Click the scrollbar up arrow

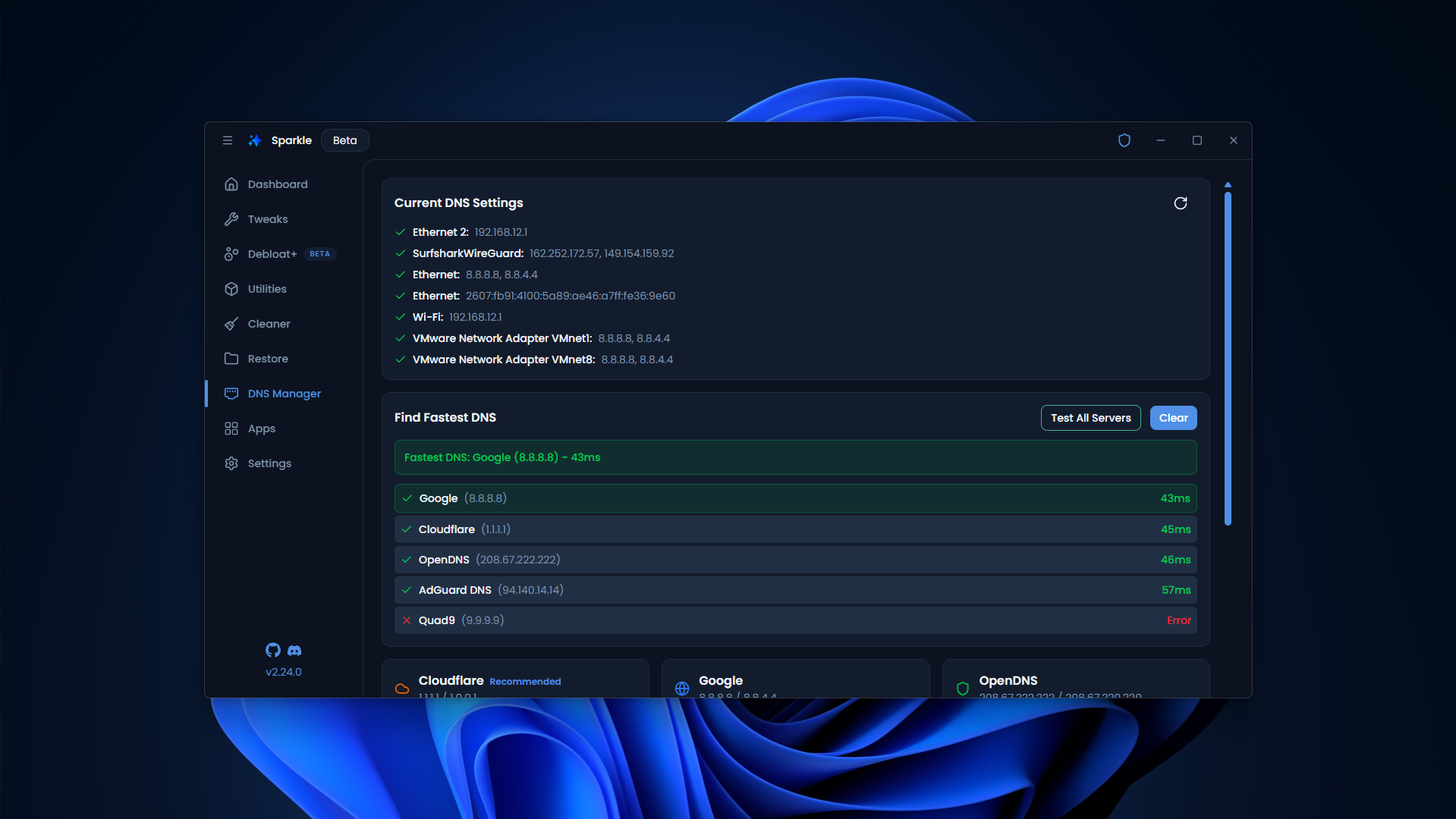pos(1228,185)
